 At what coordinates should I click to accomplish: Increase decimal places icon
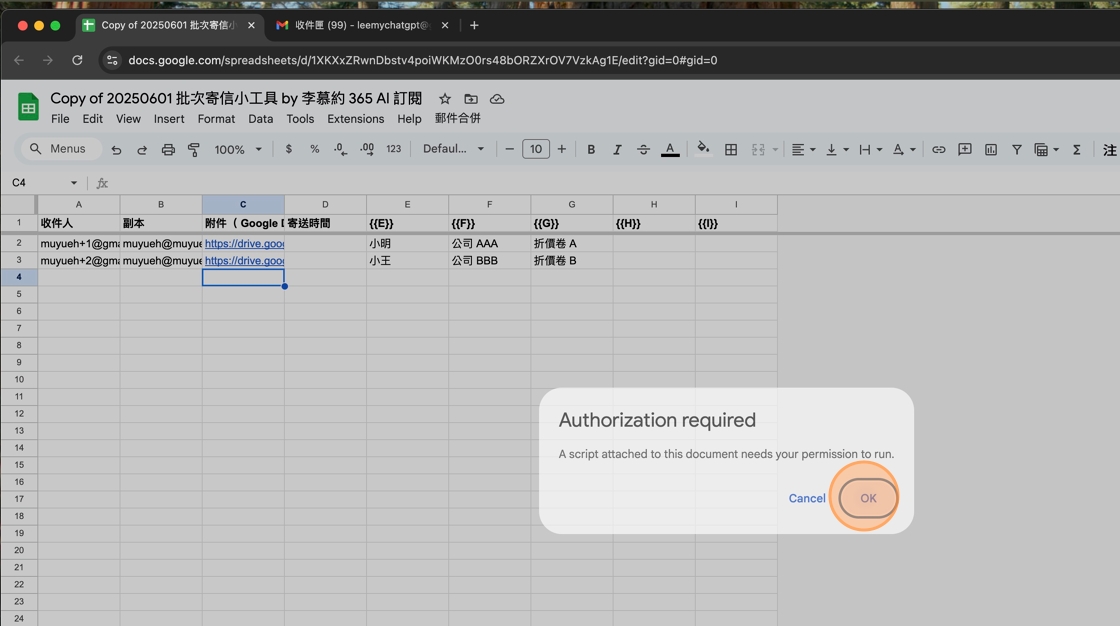(367, 149)
